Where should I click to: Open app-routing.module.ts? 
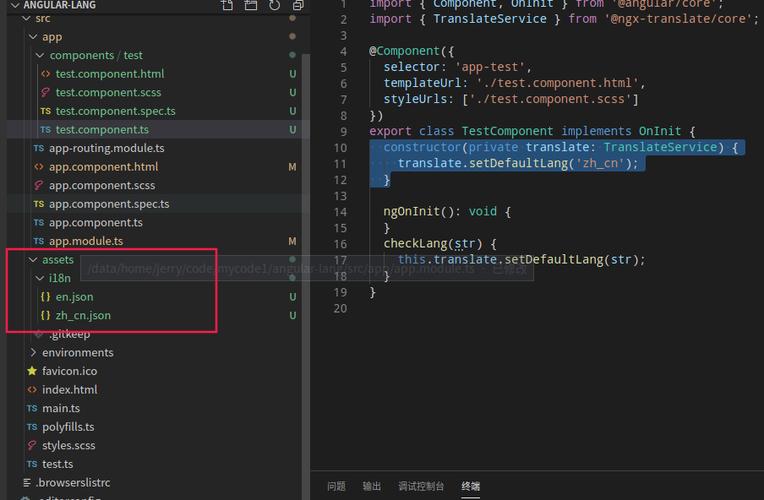coord(106,148)
